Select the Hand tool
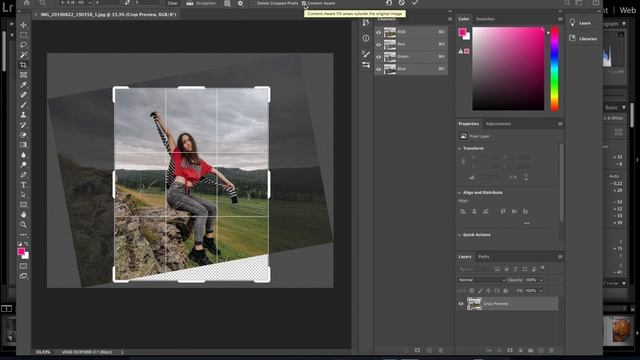The image size is (640, 360). [x=23, y=215]
